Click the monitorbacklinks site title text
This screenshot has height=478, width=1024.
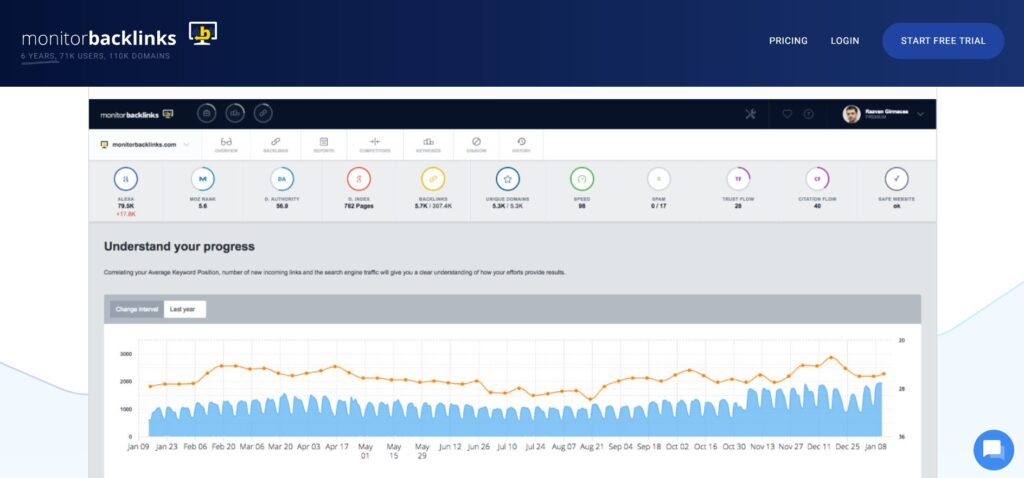[x=99, y=39]
